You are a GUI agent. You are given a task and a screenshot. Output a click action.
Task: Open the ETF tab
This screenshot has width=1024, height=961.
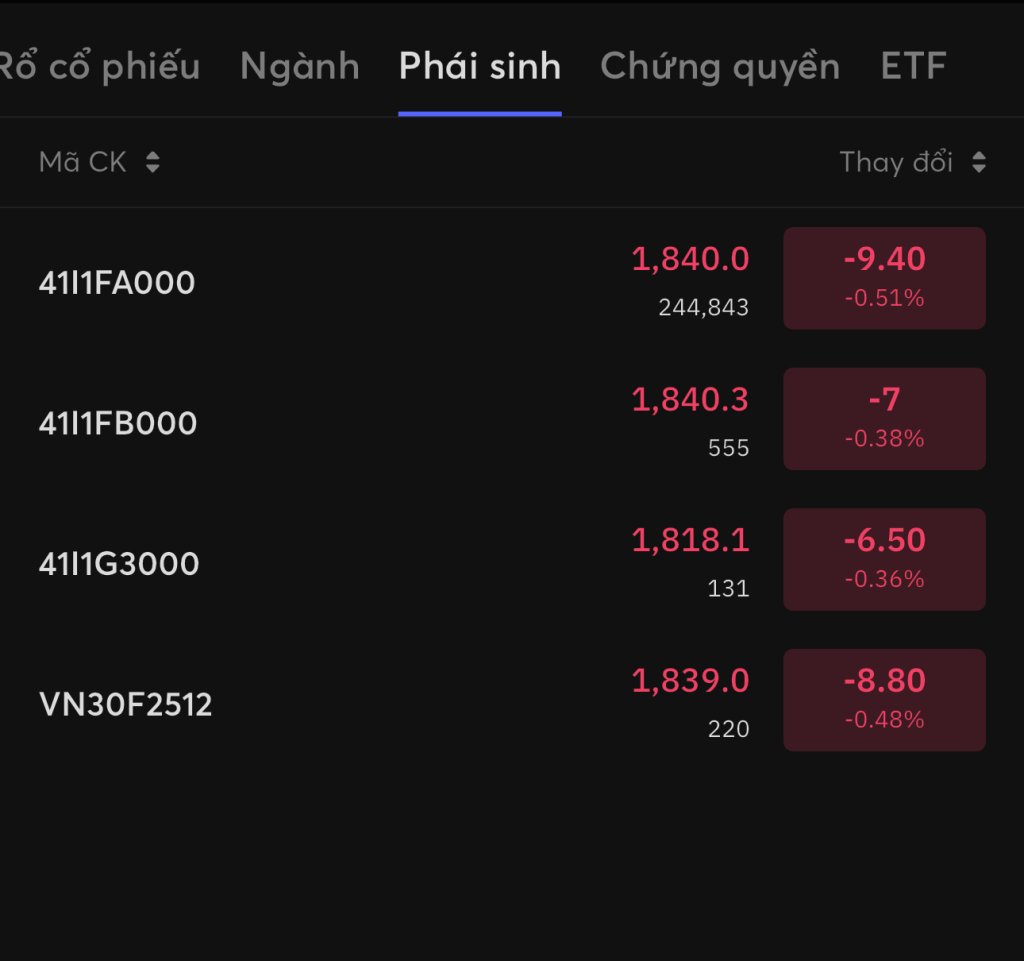(x=913, y=67)
